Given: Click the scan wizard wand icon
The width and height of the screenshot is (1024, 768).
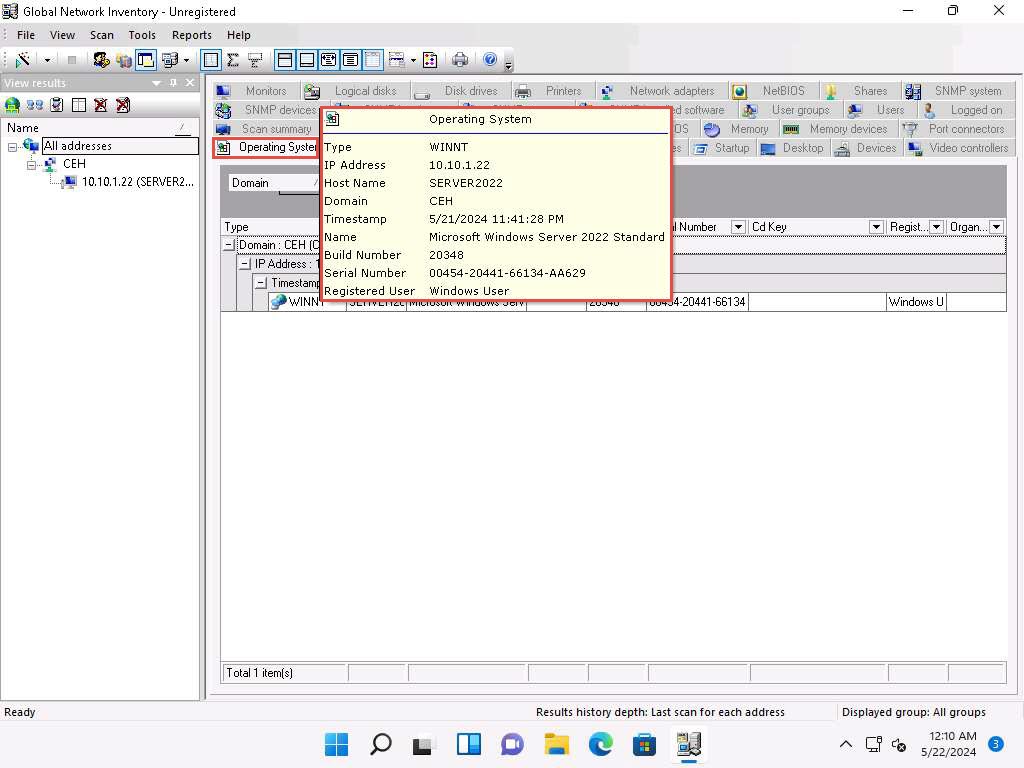Looking at the screenshot, I should [22, 60].
